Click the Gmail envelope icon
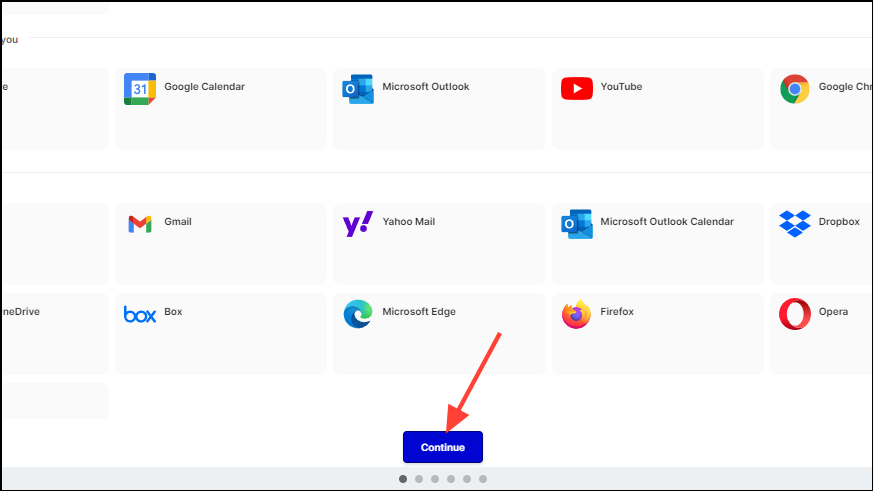 click(x=140, y=224)
